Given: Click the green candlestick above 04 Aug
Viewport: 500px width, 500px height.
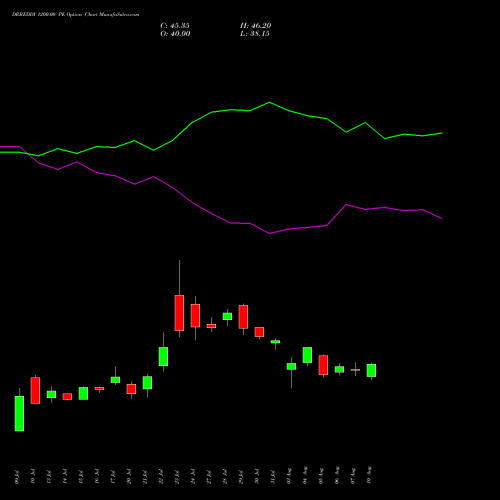Looking at the screenshot, I should point(307,355).
